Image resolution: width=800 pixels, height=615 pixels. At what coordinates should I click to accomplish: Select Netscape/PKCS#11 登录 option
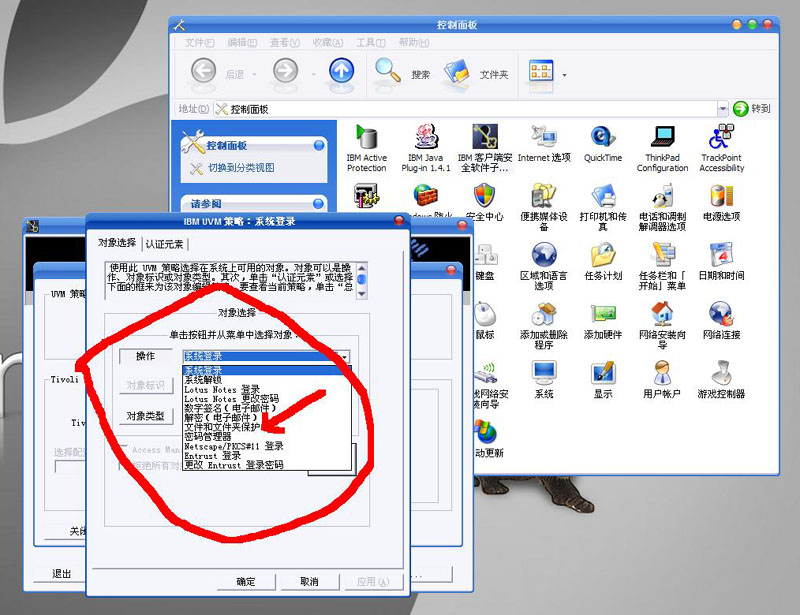(x=267, y=446)
